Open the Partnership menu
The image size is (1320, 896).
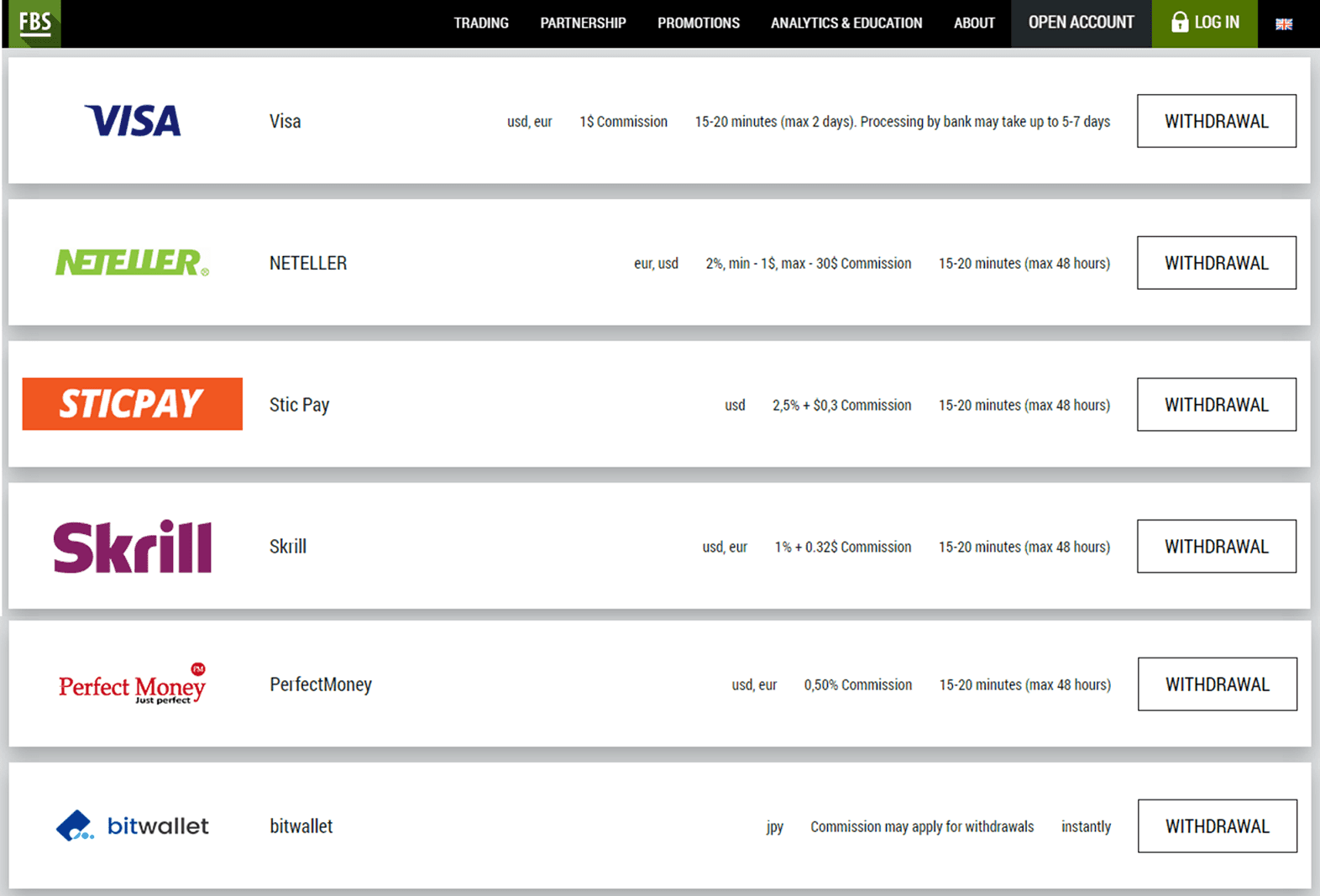coord(583,23)
